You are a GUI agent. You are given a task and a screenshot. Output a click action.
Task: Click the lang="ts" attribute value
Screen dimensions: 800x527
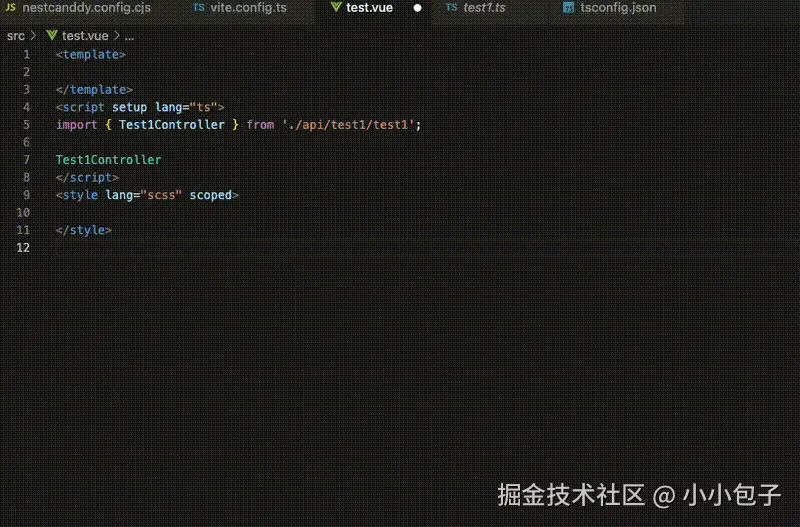point(204,108)
